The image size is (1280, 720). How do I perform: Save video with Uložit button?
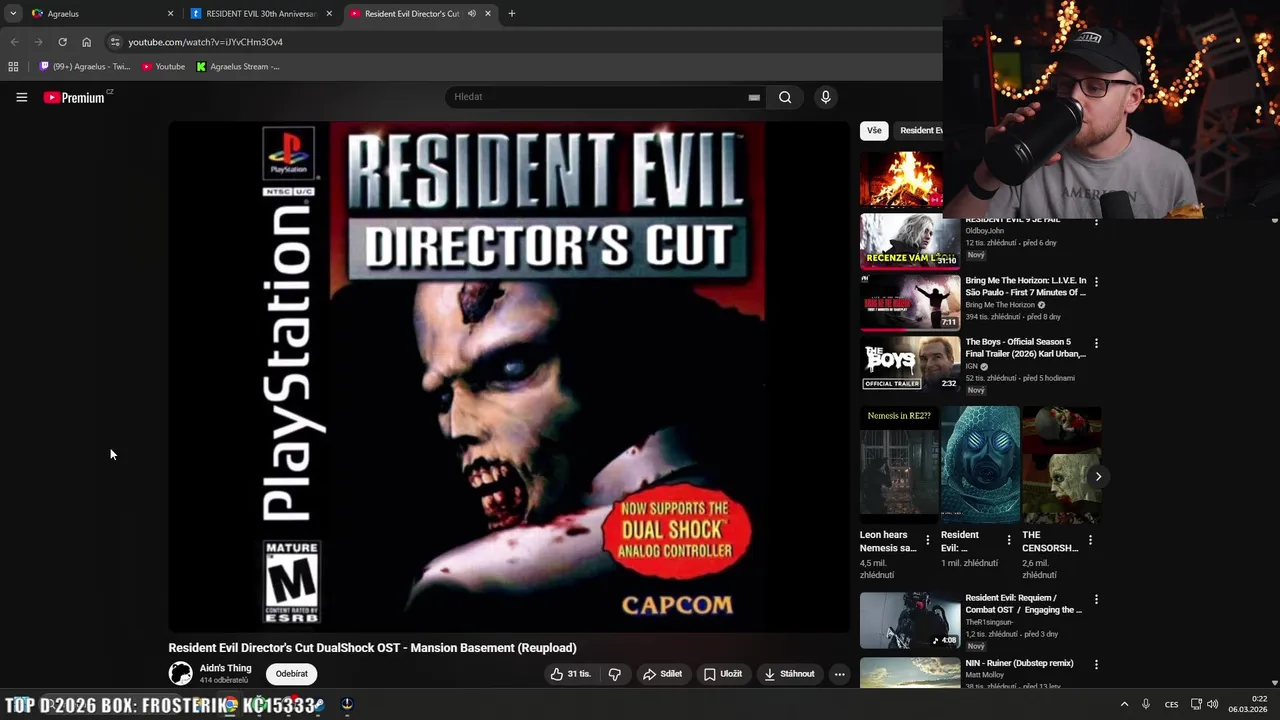pos(723,674)
